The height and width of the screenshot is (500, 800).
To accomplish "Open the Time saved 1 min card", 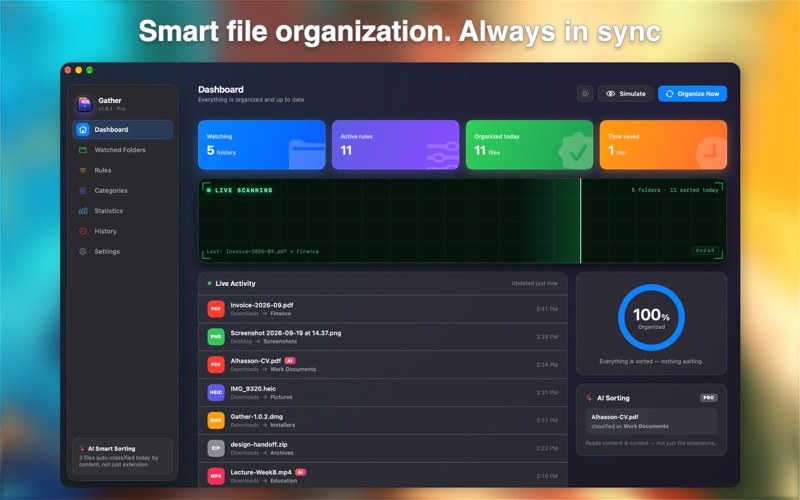I will pyautogui.click(x=663, y=145).
